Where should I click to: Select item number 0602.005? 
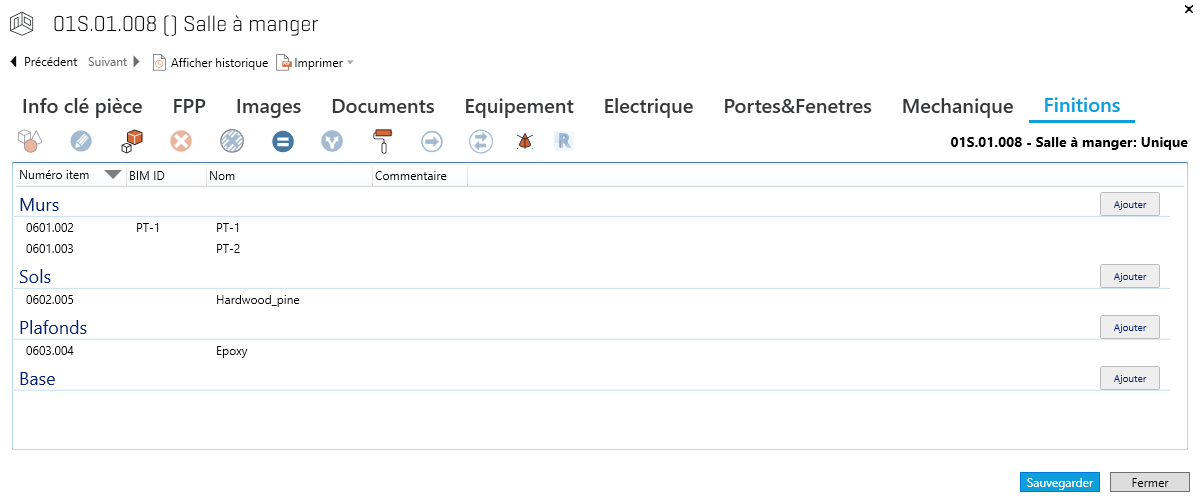point(50,299)
